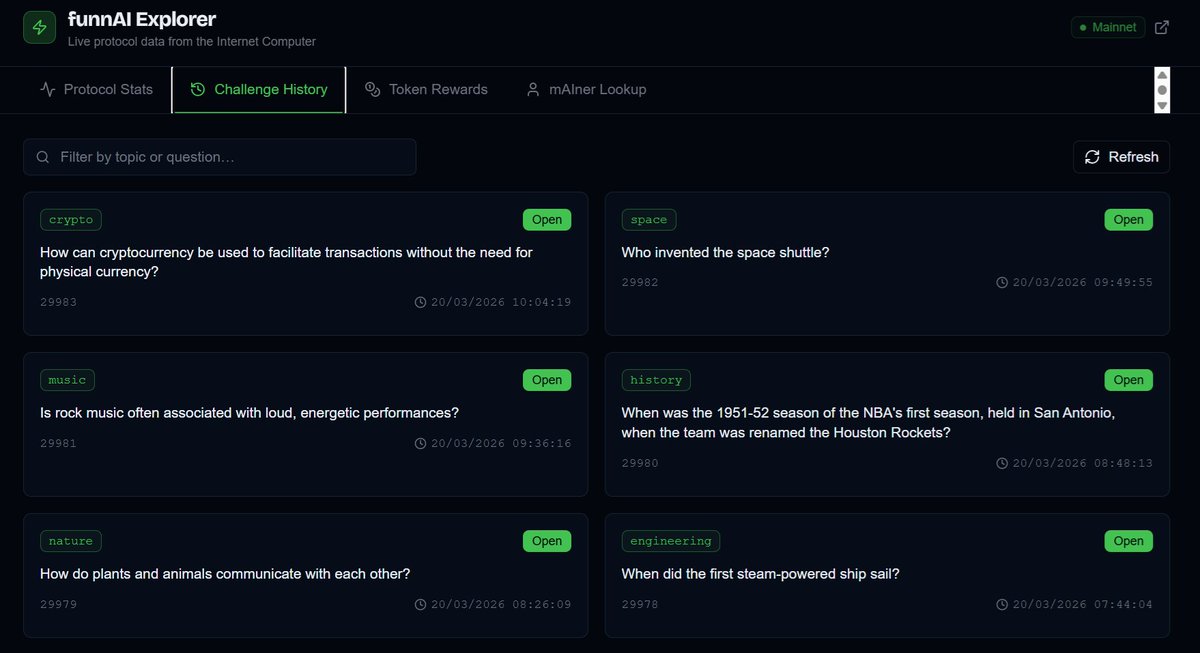Open the 'Who invented the space shuttle?' question
Image resolution: width=1200 pixels, height=653 pixels.
coord(725,253)
